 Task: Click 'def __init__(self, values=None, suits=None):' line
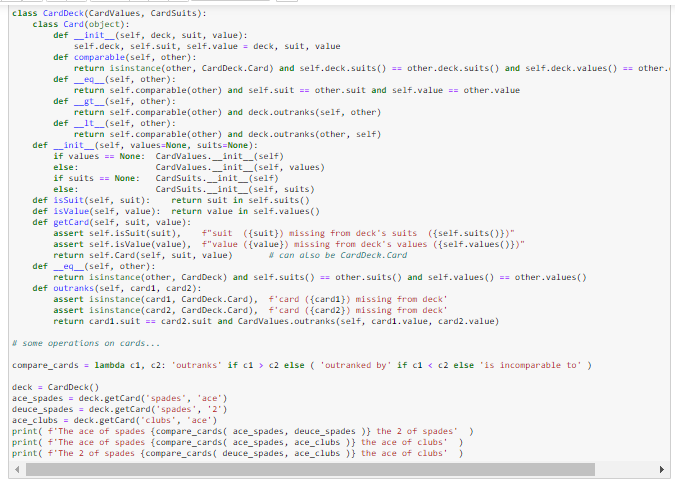[145, 145]
